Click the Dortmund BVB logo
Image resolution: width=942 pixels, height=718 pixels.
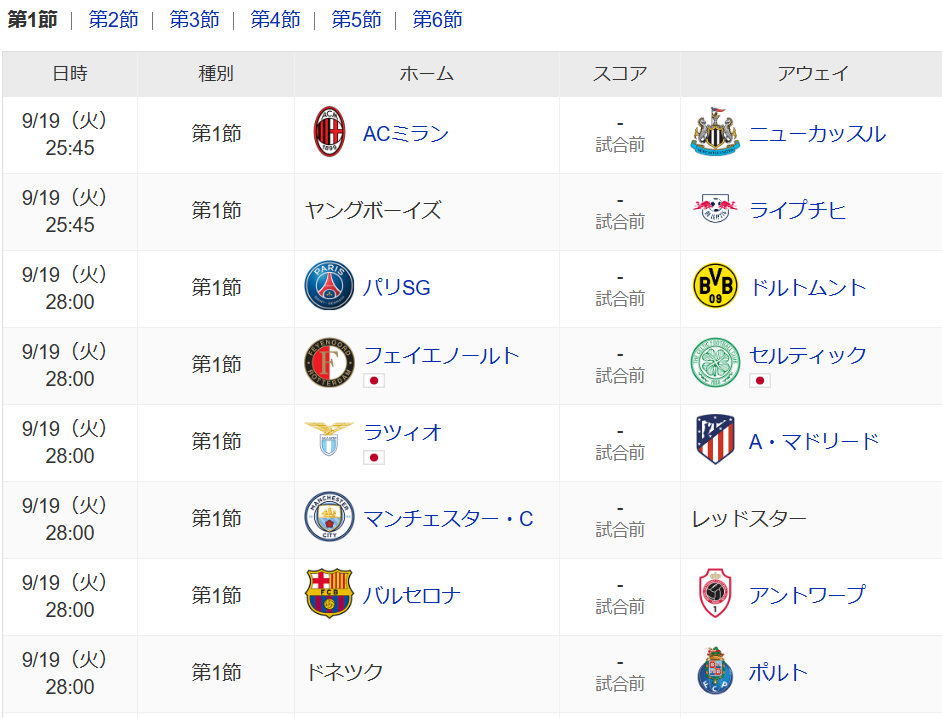point(715,287)
